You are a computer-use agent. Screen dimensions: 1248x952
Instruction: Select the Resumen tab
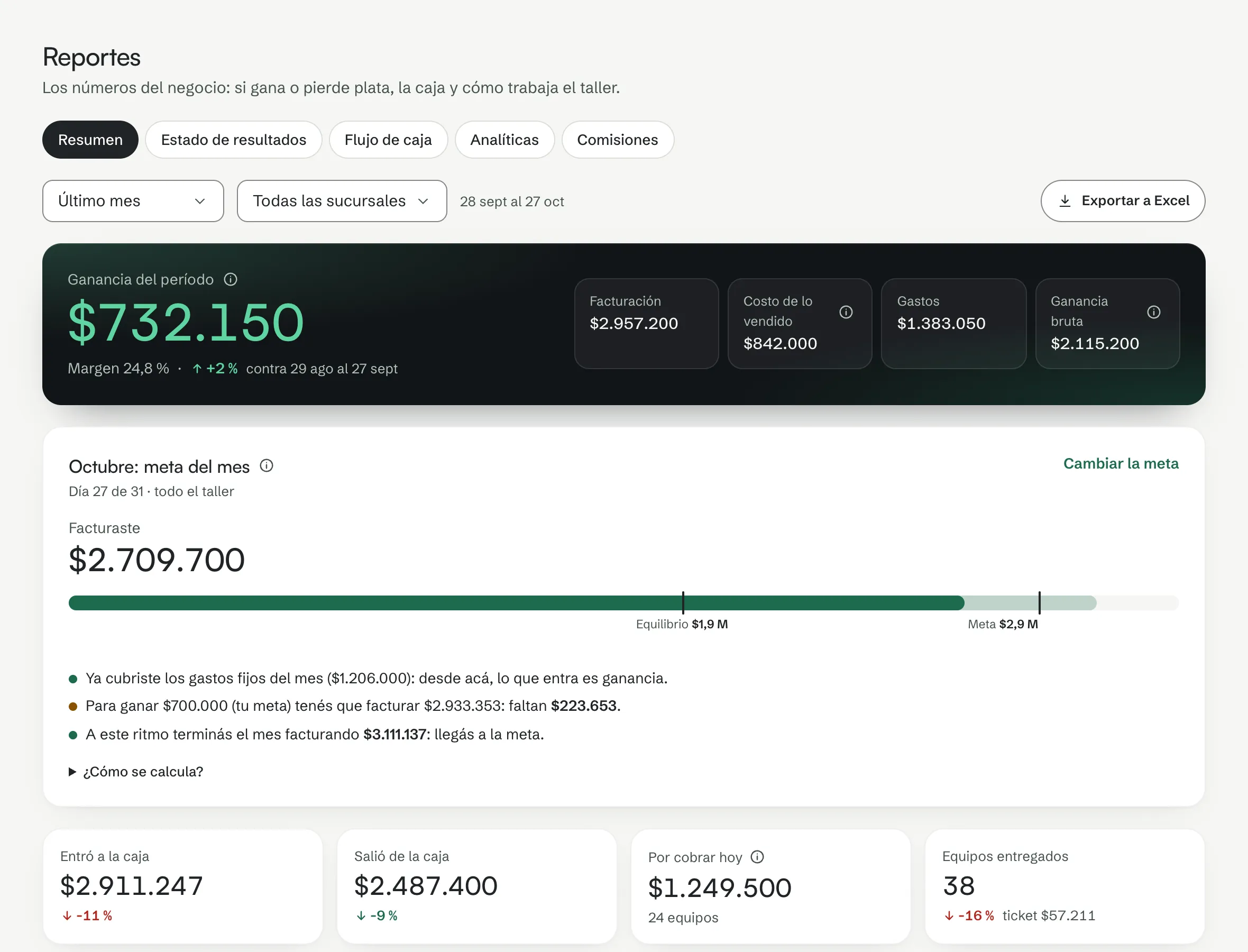(x=90, y=140)
